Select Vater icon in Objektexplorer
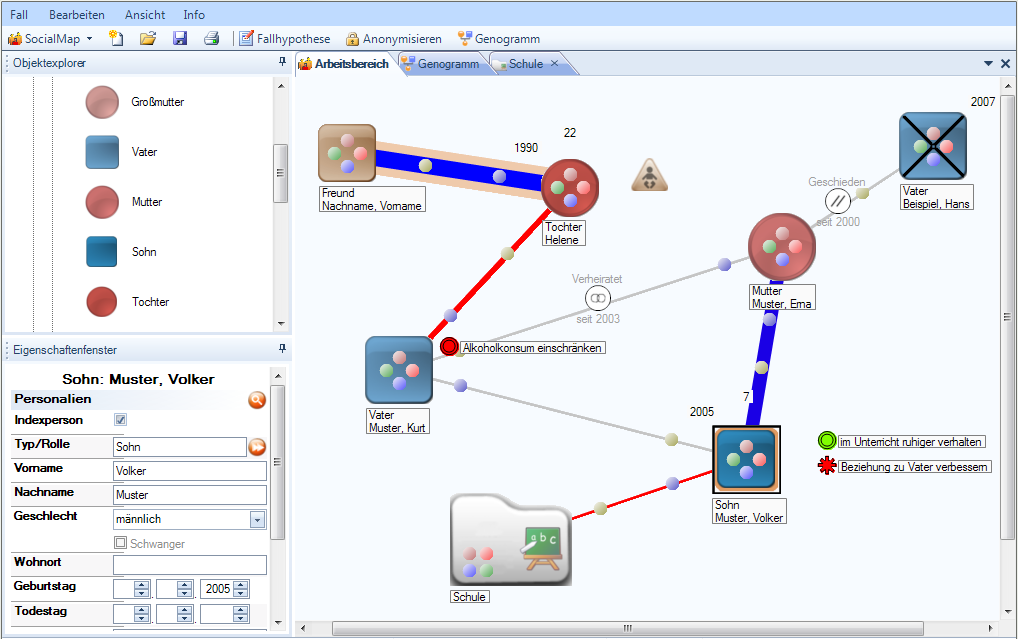 point(102,152)
